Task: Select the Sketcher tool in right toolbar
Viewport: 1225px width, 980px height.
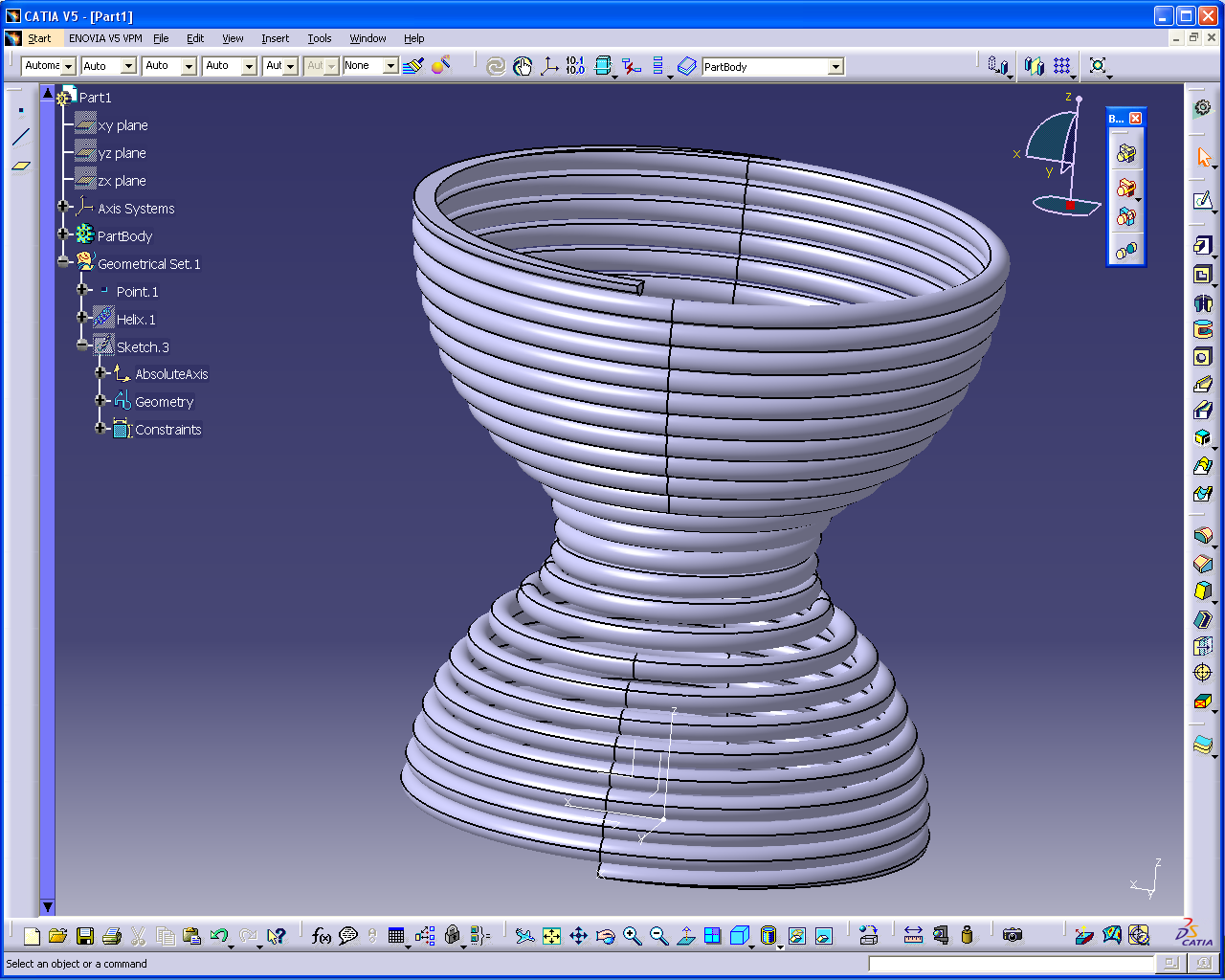Action: (1203, 201)
